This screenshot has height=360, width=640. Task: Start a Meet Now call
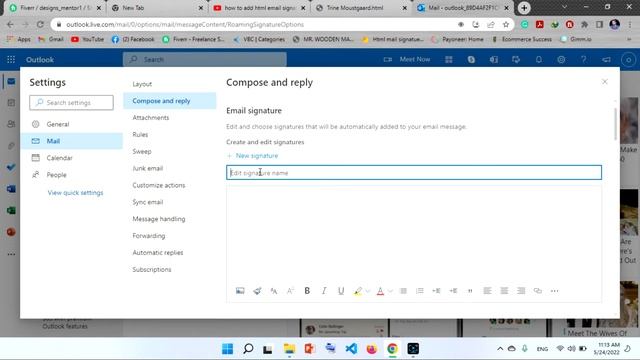(407, 60)
